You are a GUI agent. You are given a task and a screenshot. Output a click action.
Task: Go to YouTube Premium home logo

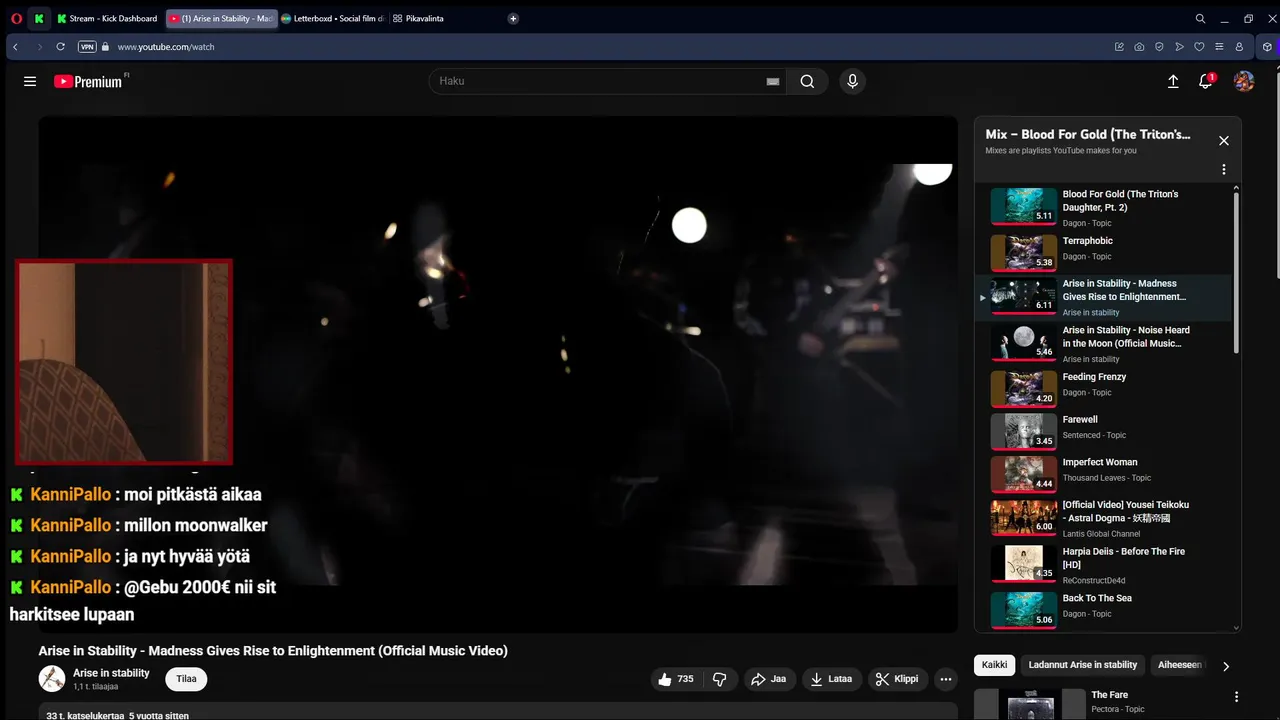coord(90,81)
